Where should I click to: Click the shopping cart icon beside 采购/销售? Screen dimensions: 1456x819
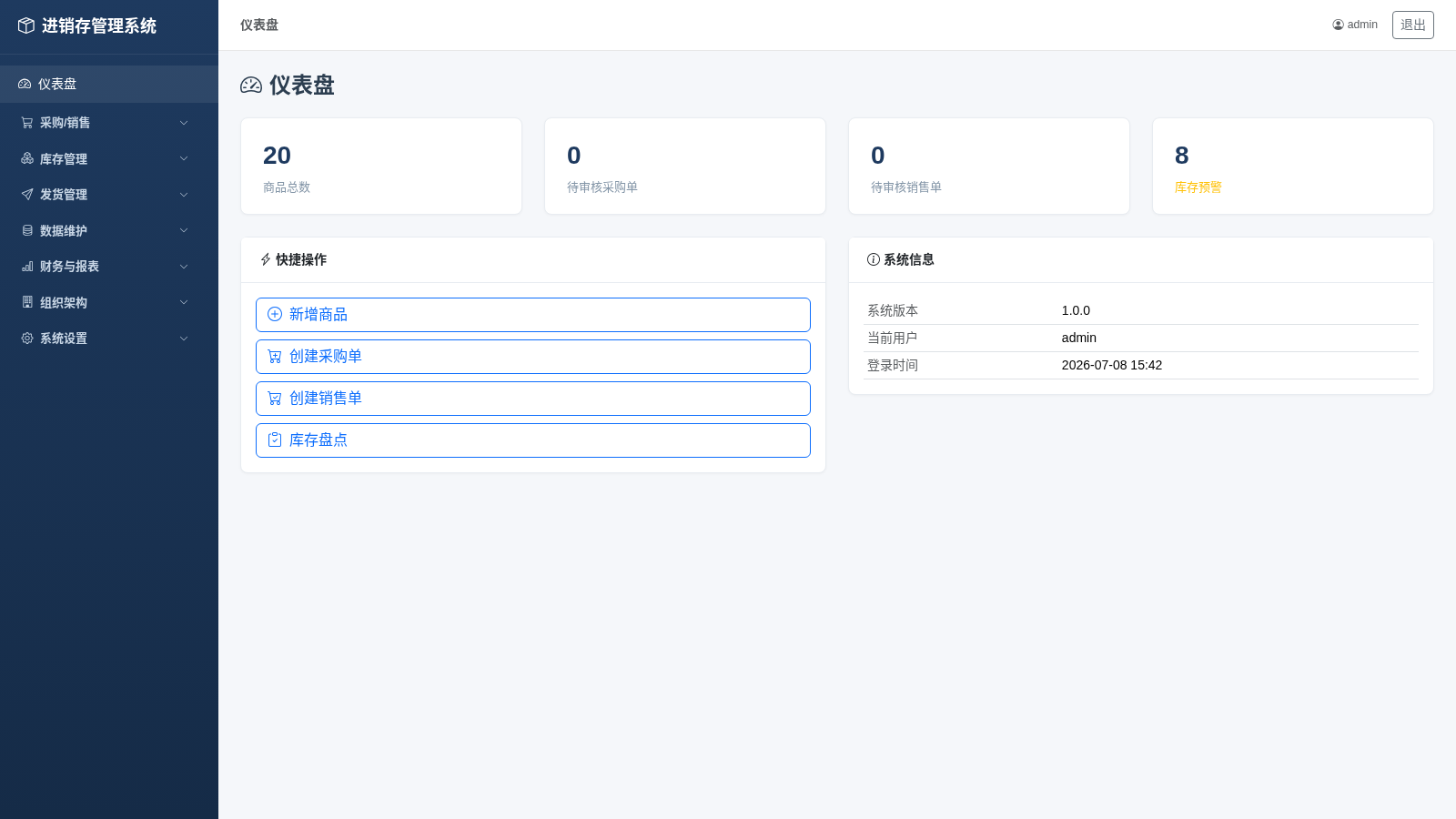click(27, 123)
